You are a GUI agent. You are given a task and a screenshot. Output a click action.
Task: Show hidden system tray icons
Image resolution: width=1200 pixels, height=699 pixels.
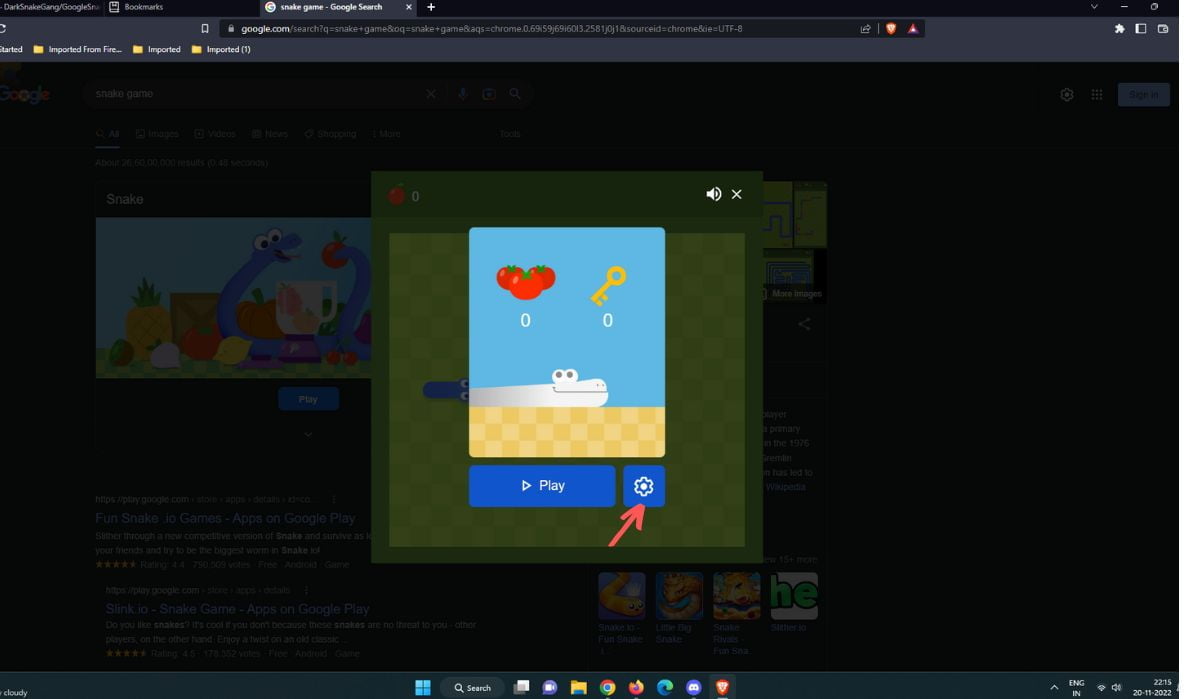pyautogui.click(x=1053, y=687)
